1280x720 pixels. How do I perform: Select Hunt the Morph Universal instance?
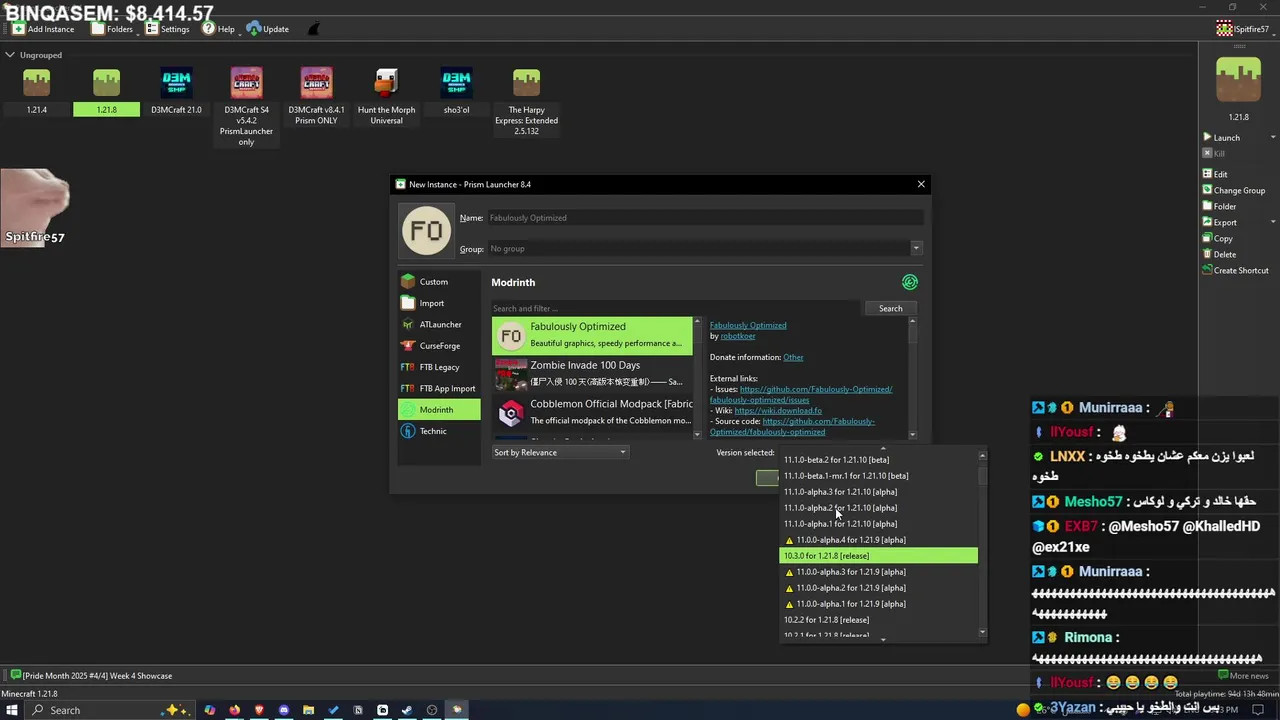tap(386, 96)
